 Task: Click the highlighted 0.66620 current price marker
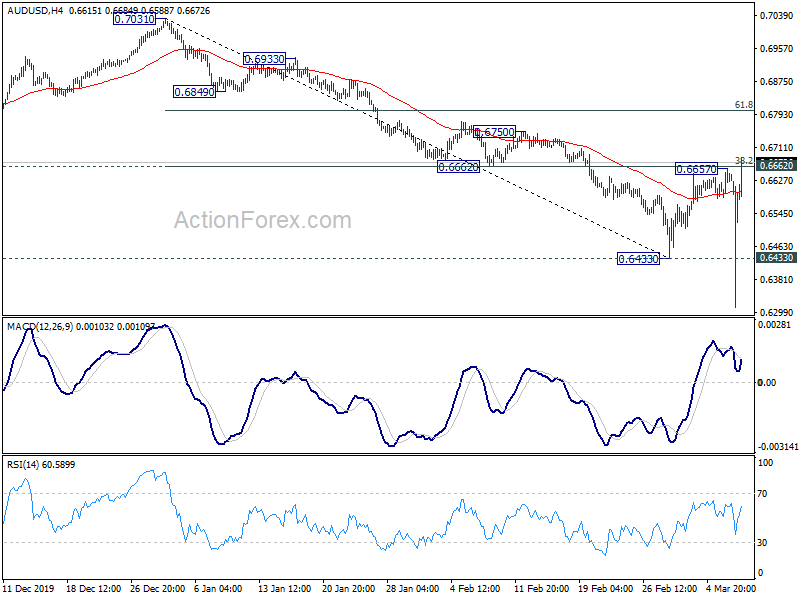tap(776, 165)
